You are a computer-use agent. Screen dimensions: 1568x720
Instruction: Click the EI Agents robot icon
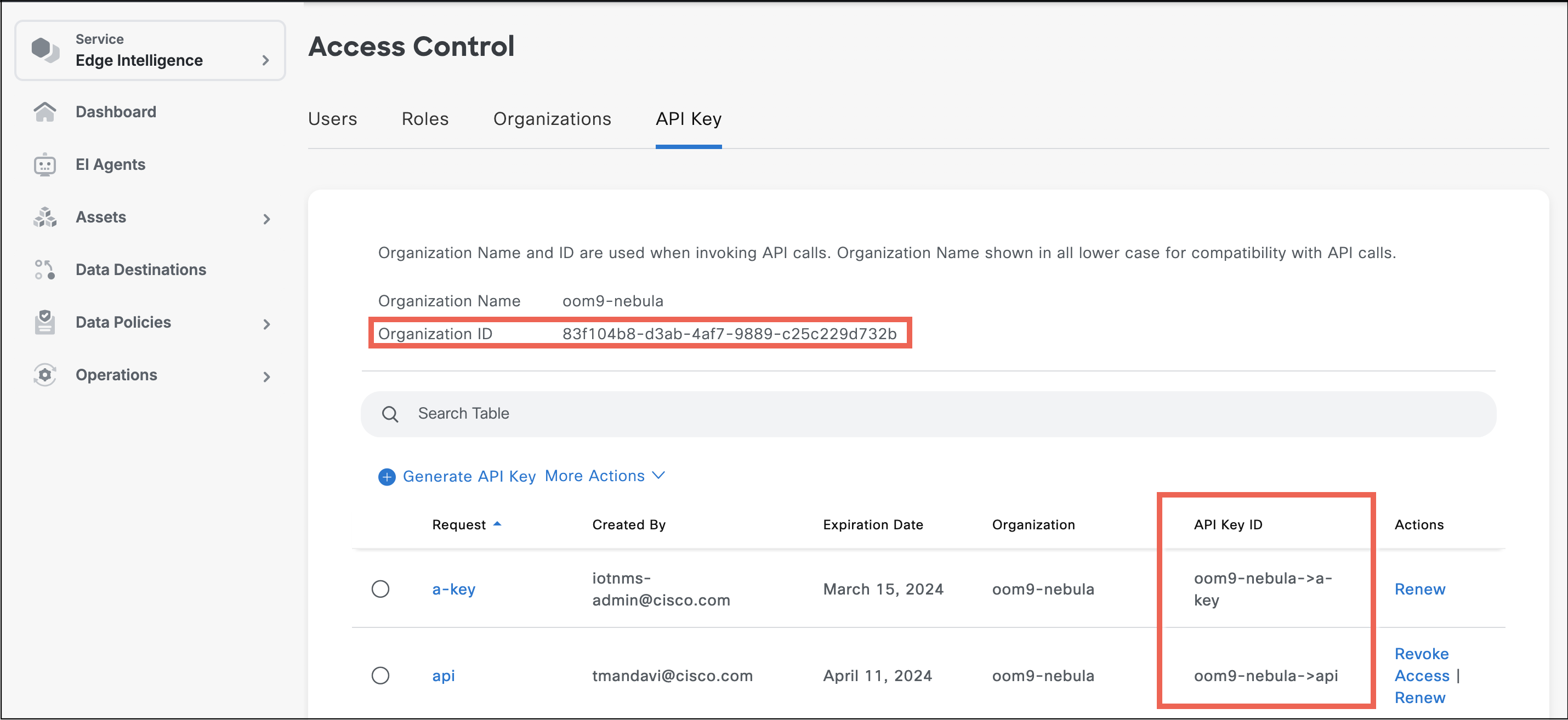point(44,165)
